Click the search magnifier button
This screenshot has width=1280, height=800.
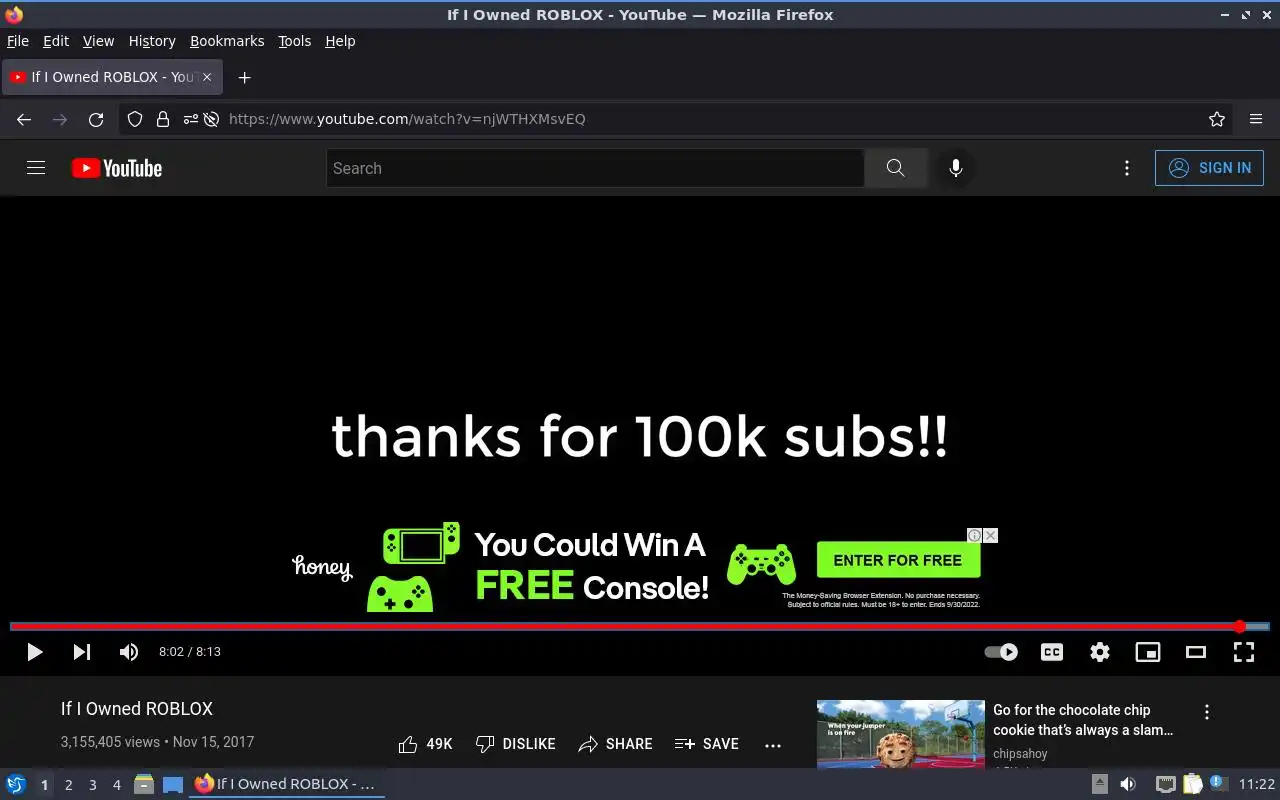[896, 168]
